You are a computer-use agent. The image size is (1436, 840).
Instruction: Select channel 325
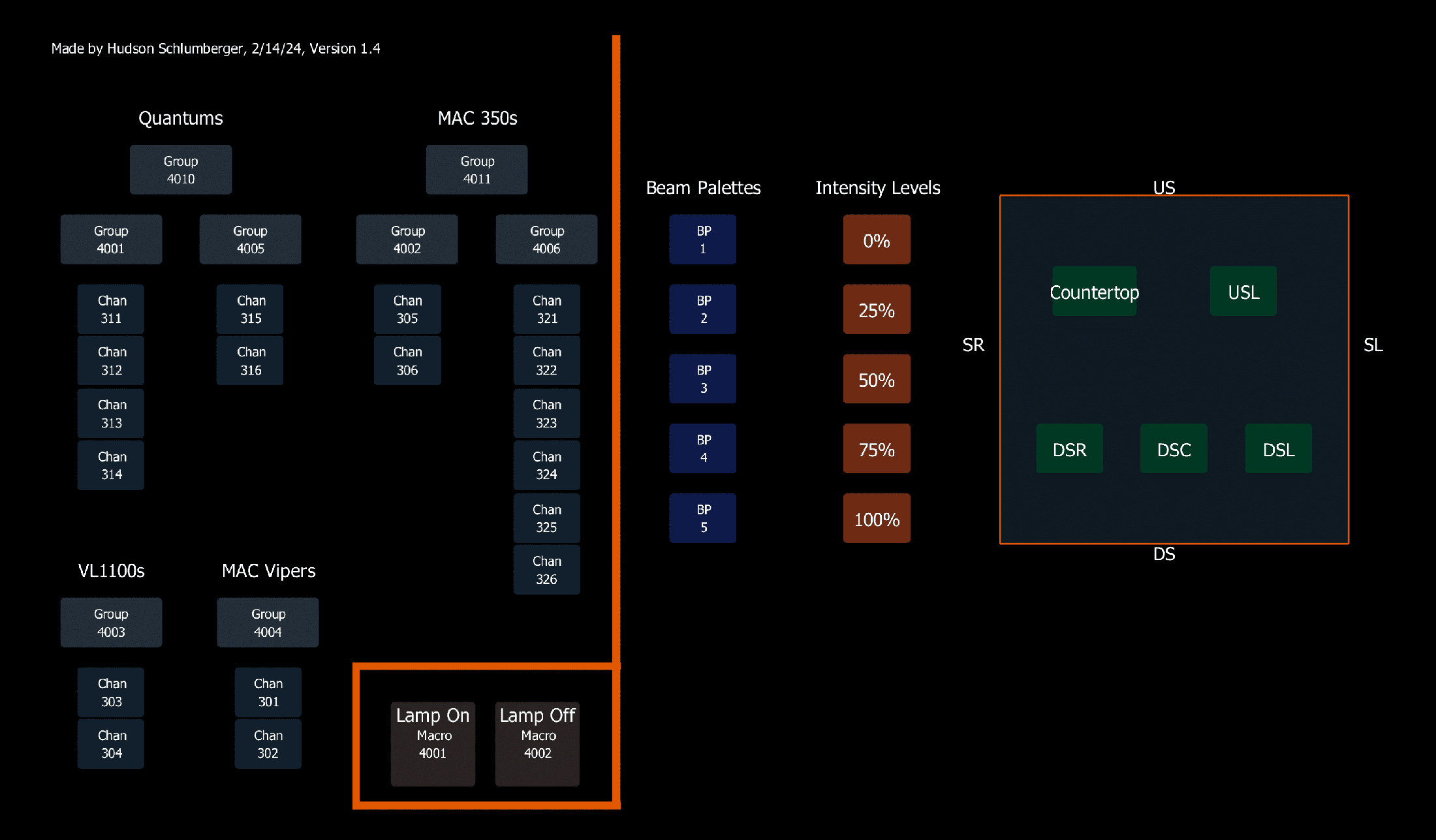(x=547, y=518)
